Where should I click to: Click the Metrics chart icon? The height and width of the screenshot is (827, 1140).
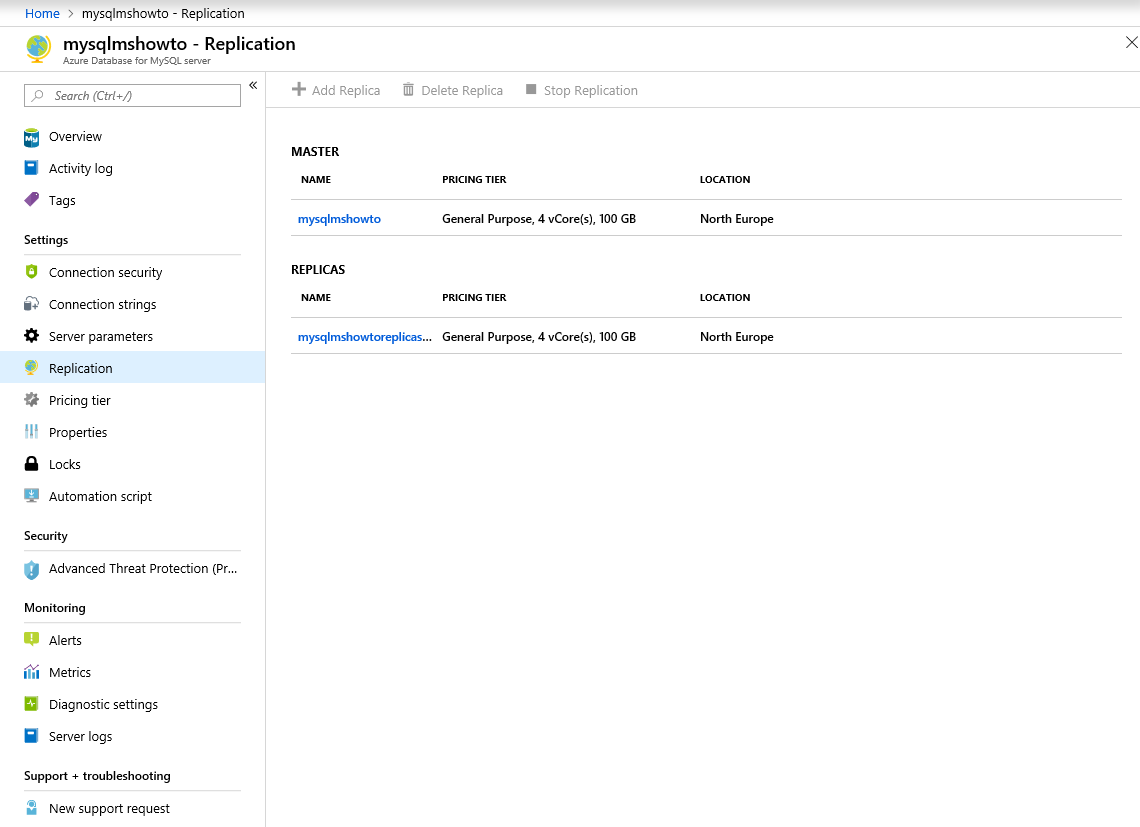click(31, 671)
